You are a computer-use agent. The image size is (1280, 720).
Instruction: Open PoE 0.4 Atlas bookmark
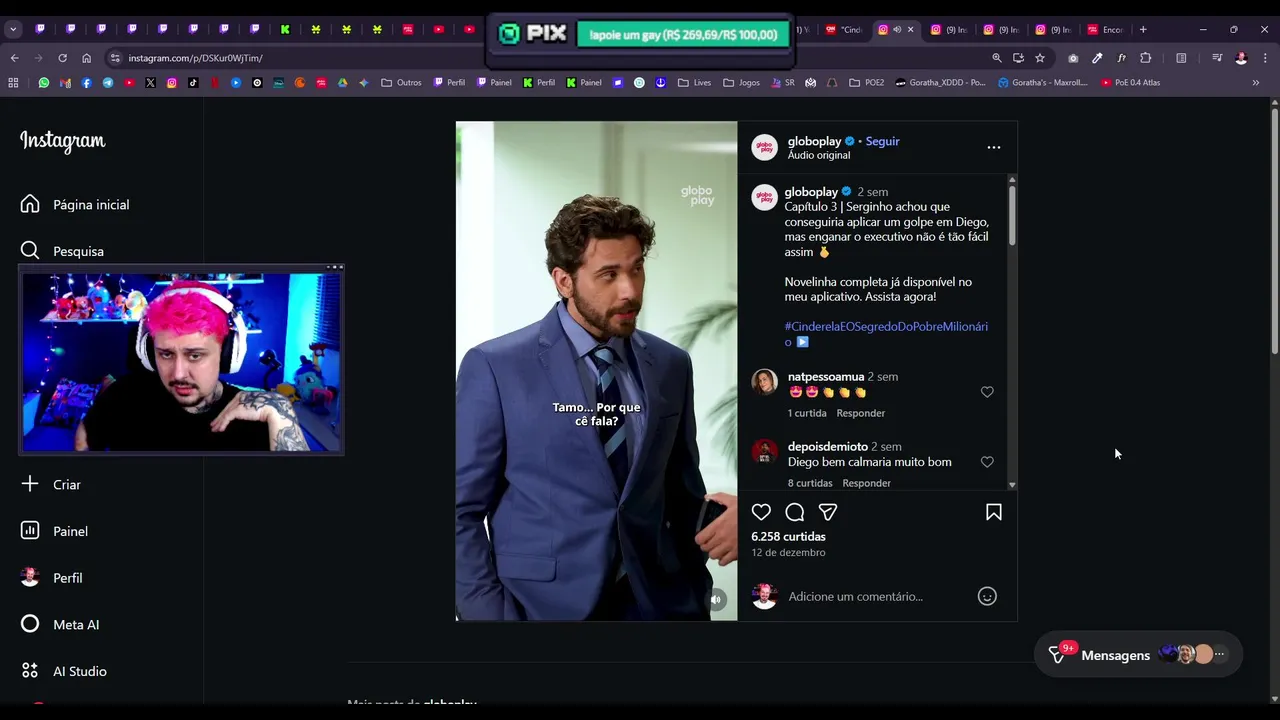(1131, 83)
